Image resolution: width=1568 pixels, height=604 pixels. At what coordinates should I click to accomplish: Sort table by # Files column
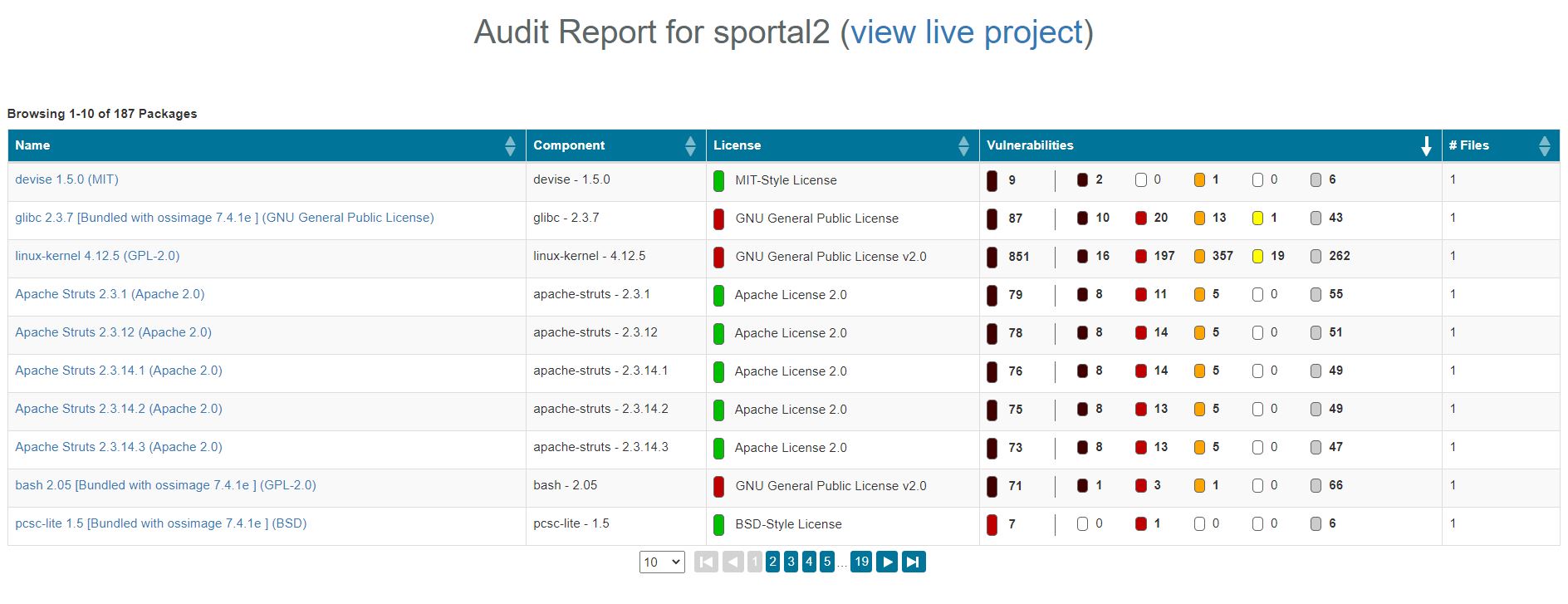coord(1544,146)
